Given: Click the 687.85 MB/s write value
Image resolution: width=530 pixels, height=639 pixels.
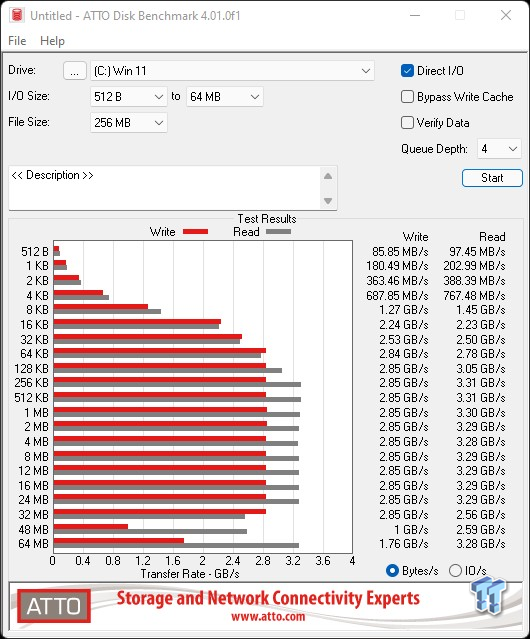Looking at the screenshot, I should (397, 295).
